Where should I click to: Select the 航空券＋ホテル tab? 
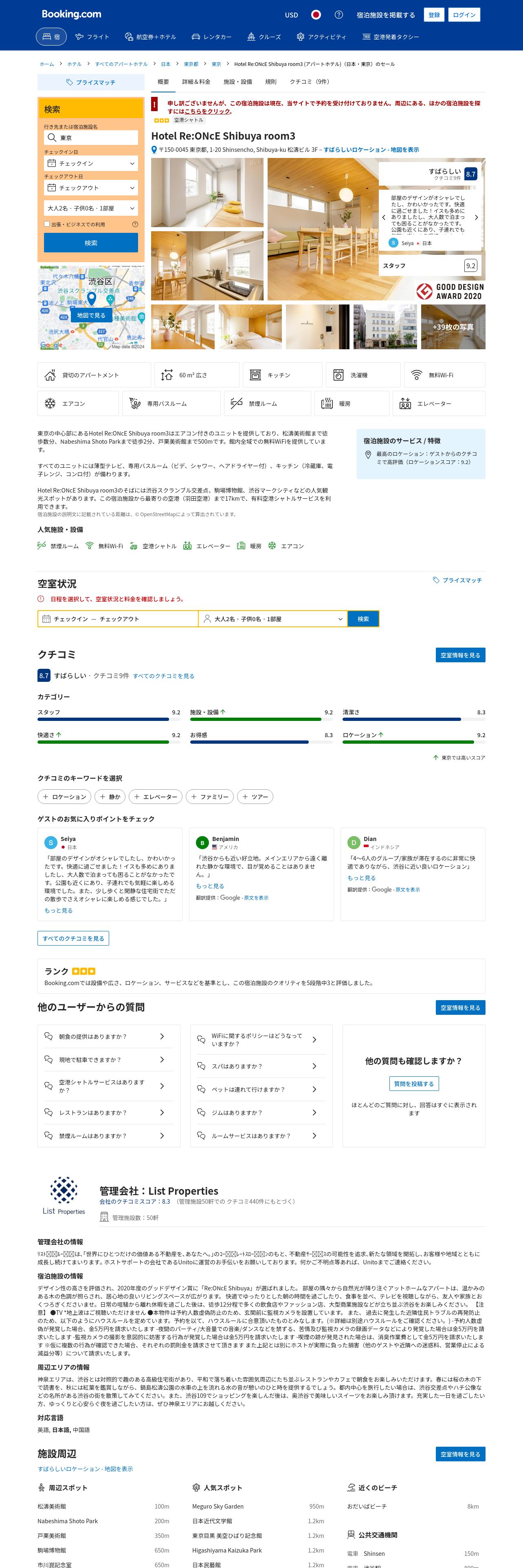click(150, 37)
